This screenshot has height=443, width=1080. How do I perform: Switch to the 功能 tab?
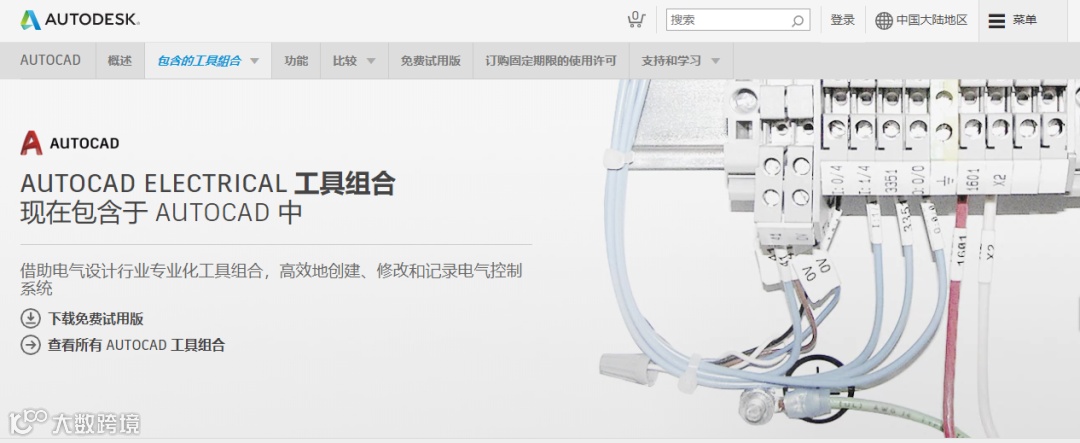point(295,61)
